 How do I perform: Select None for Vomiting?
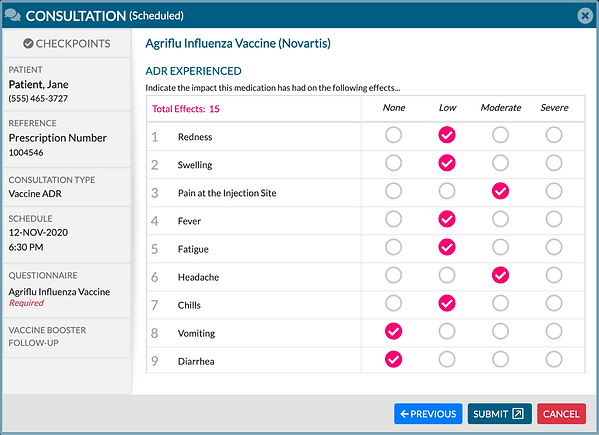(x=393, y=331)
